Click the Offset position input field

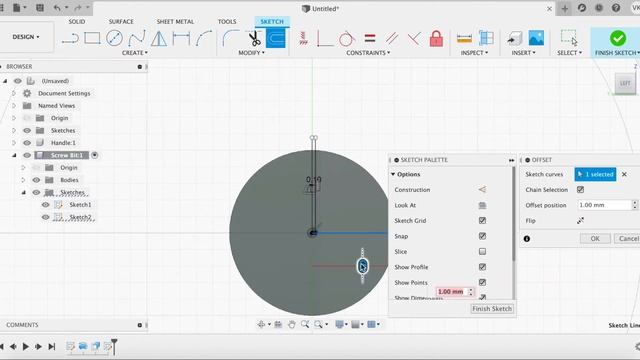(605, 205)
